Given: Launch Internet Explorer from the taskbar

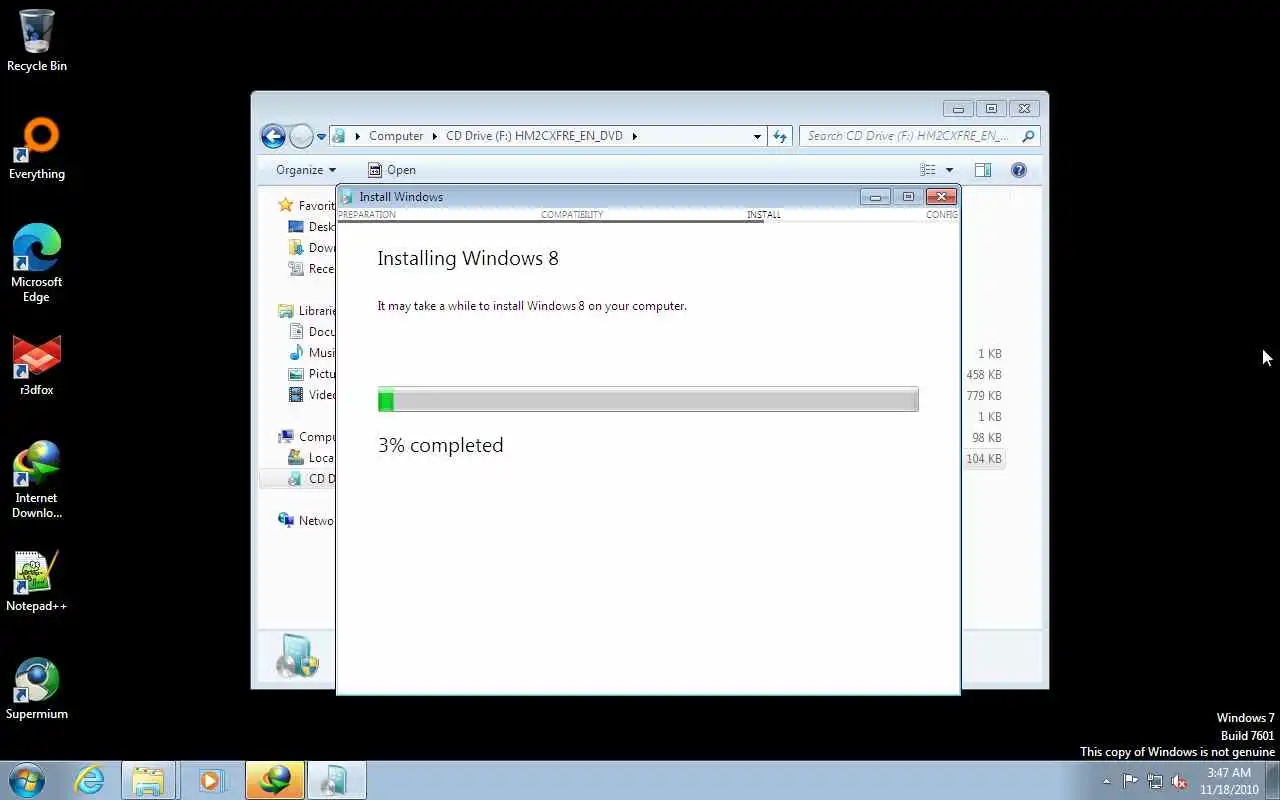Looking at the screenshot, I should coord(90,780).
